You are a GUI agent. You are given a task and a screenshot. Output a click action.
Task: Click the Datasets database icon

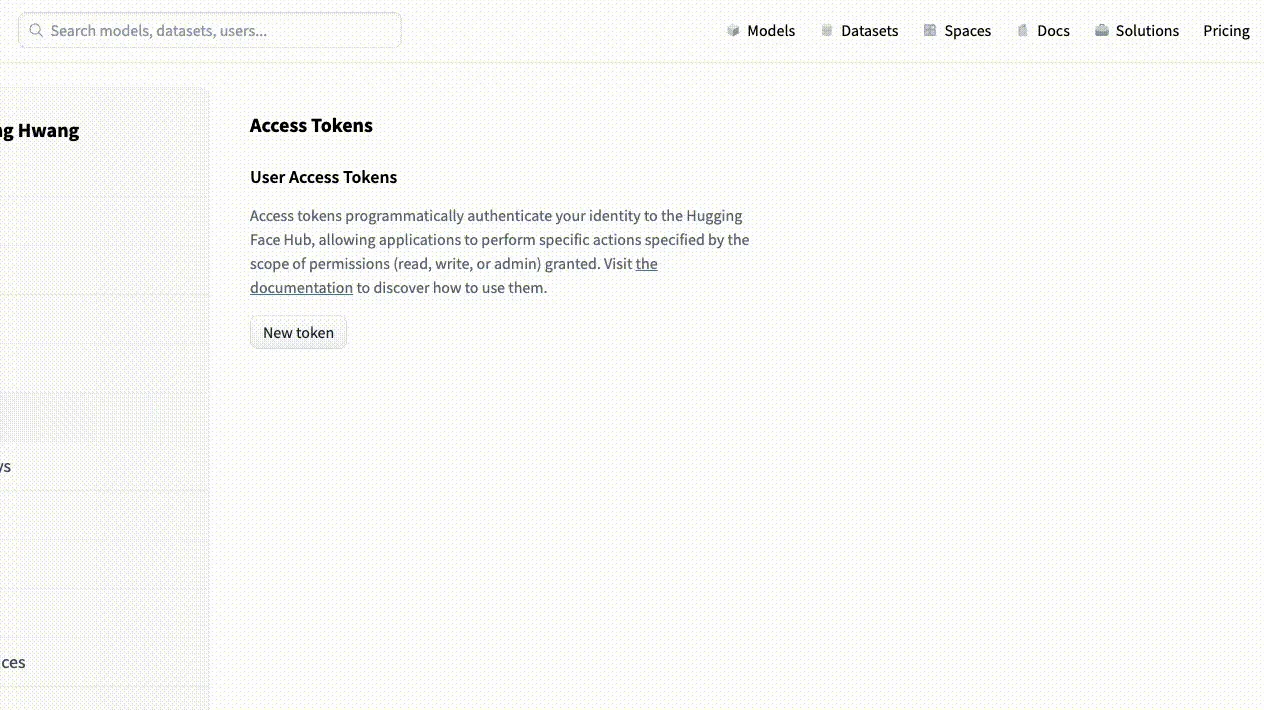[x=827, y=31]
